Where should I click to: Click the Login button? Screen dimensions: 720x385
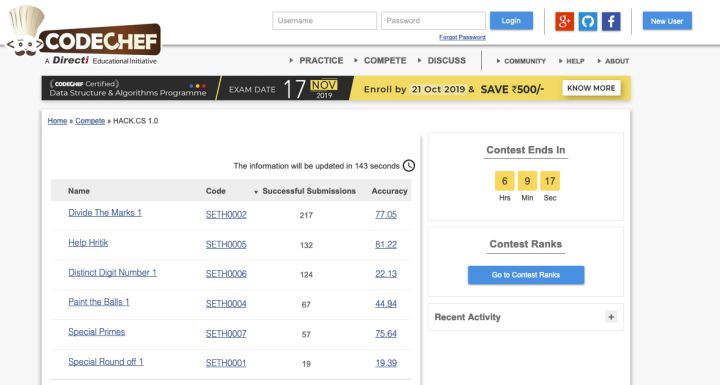[511, 21]
